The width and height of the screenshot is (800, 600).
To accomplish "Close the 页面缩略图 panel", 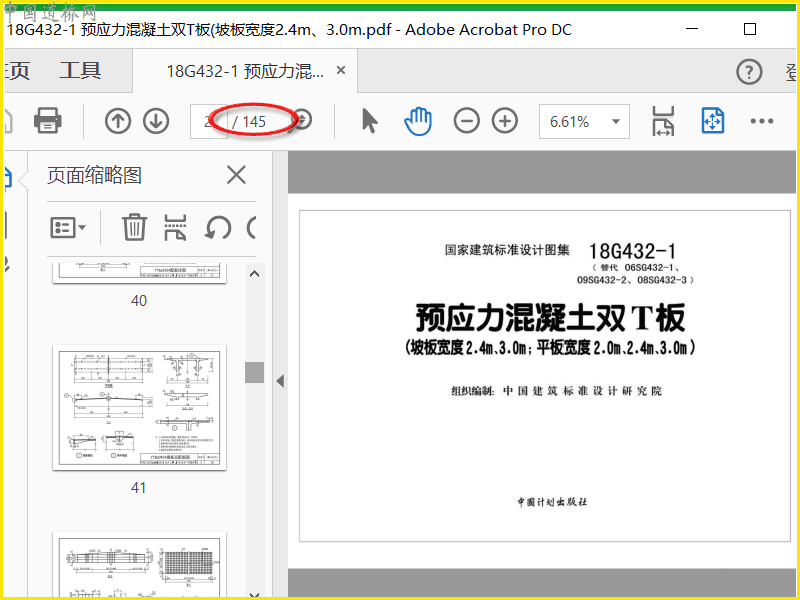I will coord(236,175).
